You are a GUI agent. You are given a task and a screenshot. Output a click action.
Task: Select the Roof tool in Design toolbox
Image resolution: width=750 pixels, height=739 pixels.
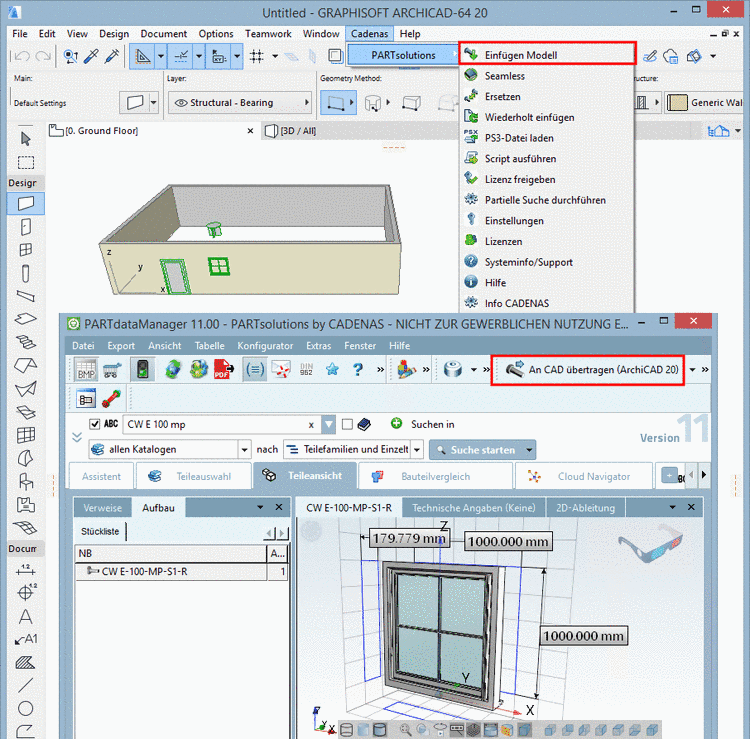pos(26,365)
